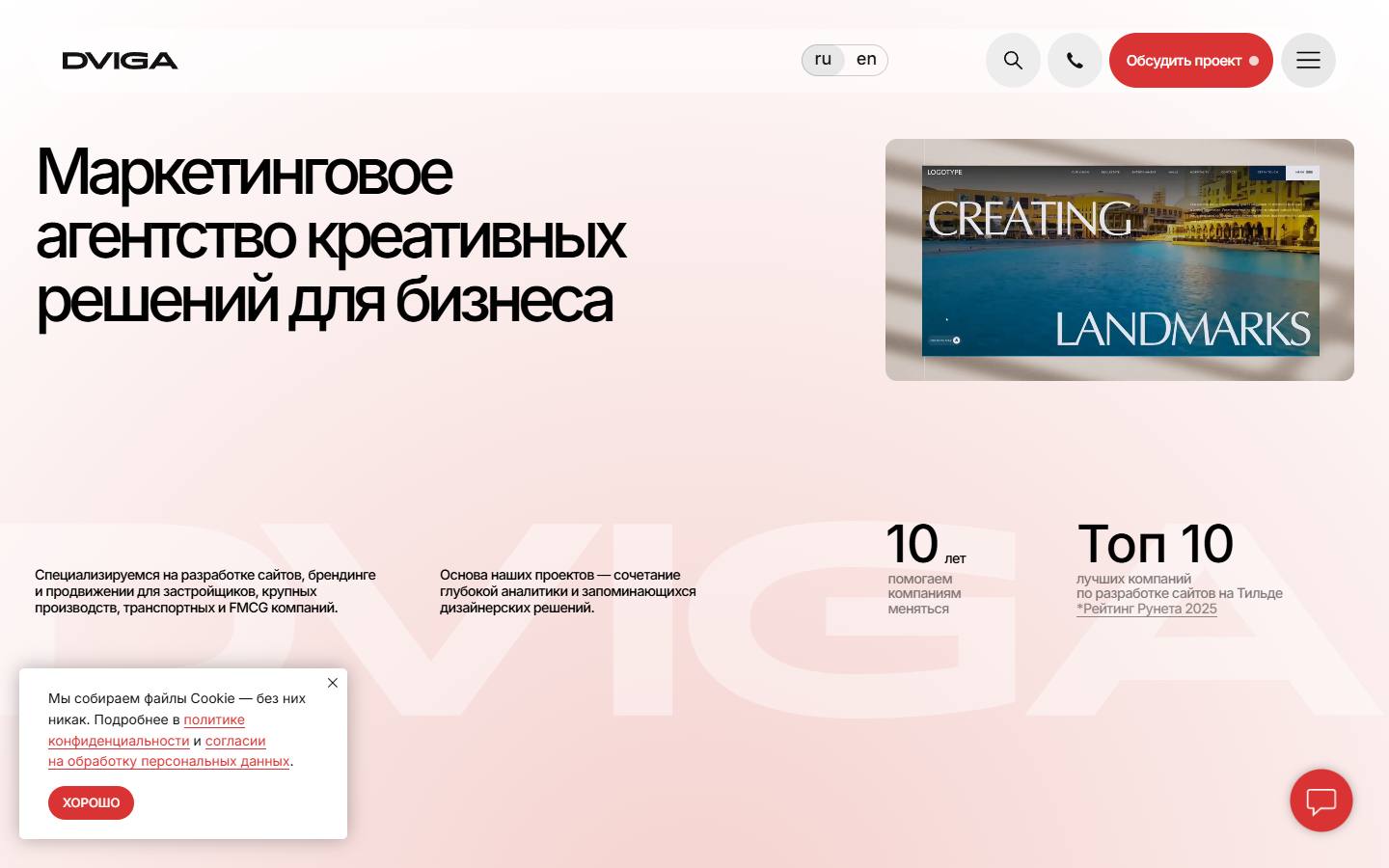Click the phone call icon button
1389x868 pixels.
(1075, 60)
